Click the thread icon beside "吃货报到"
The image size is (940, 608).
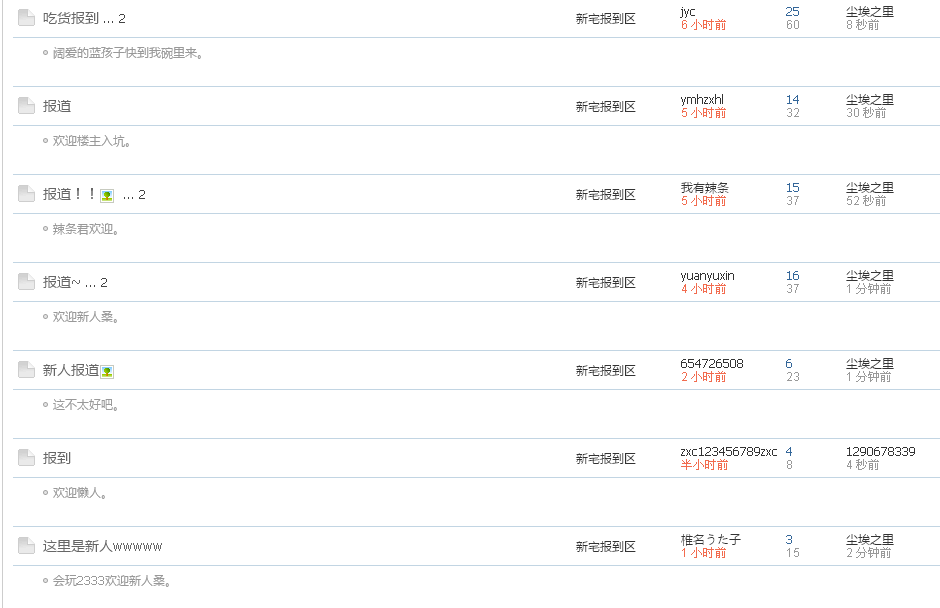point(26,18)
